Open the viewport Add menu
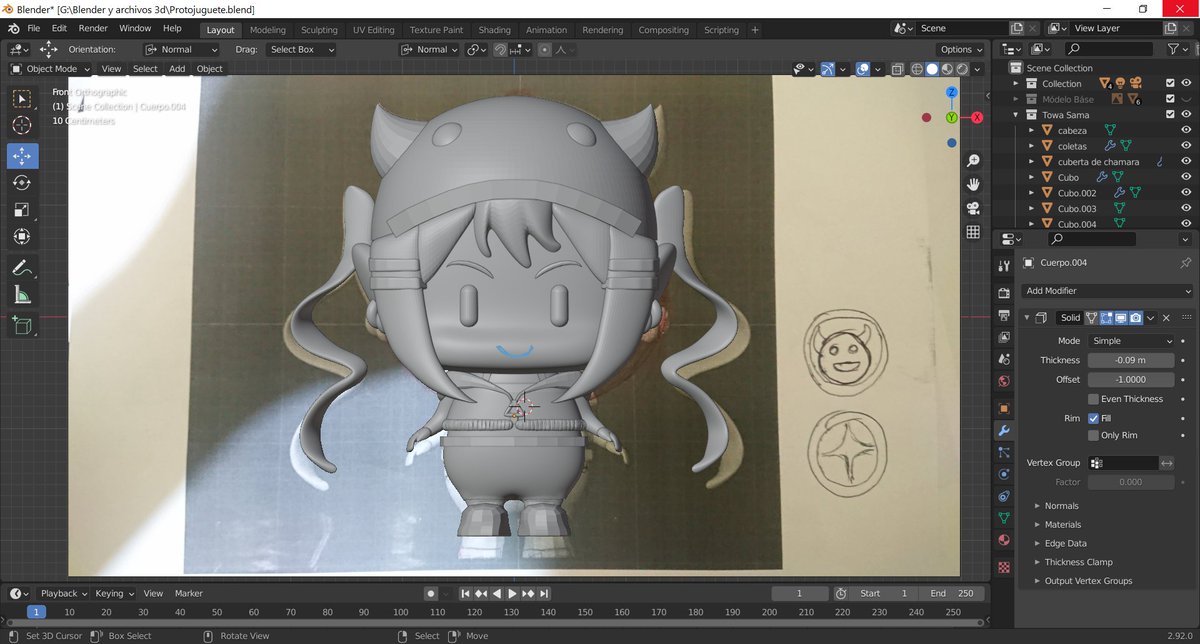The image size is (1200, 644). click(x=177, y=69)
